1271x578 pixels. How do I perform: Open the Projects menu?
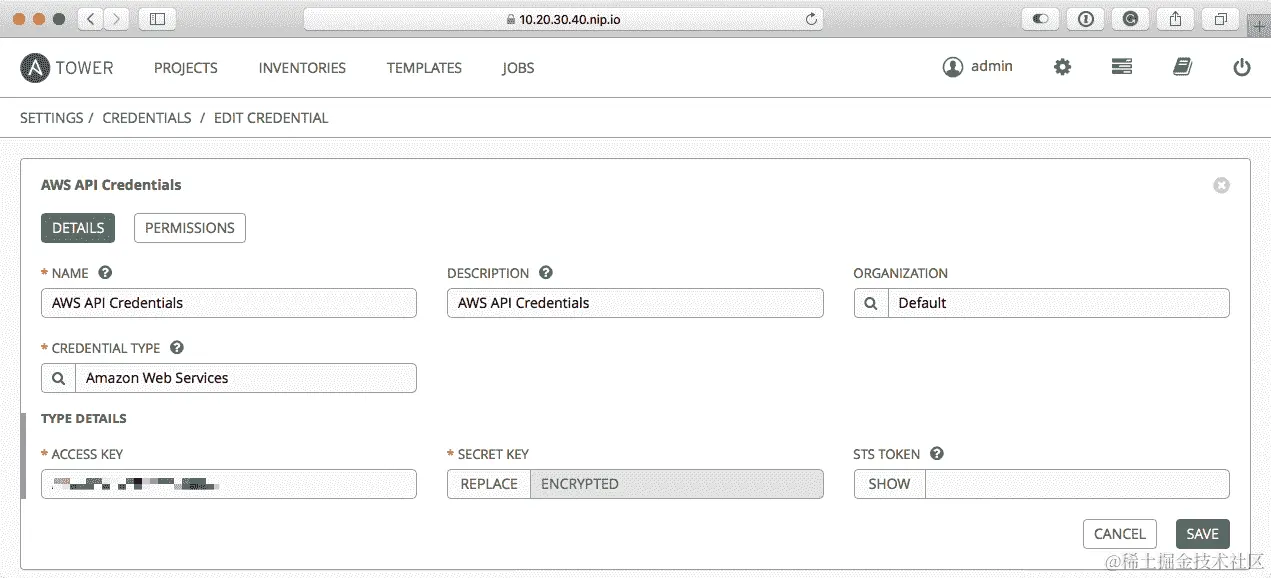pos(186,68)
